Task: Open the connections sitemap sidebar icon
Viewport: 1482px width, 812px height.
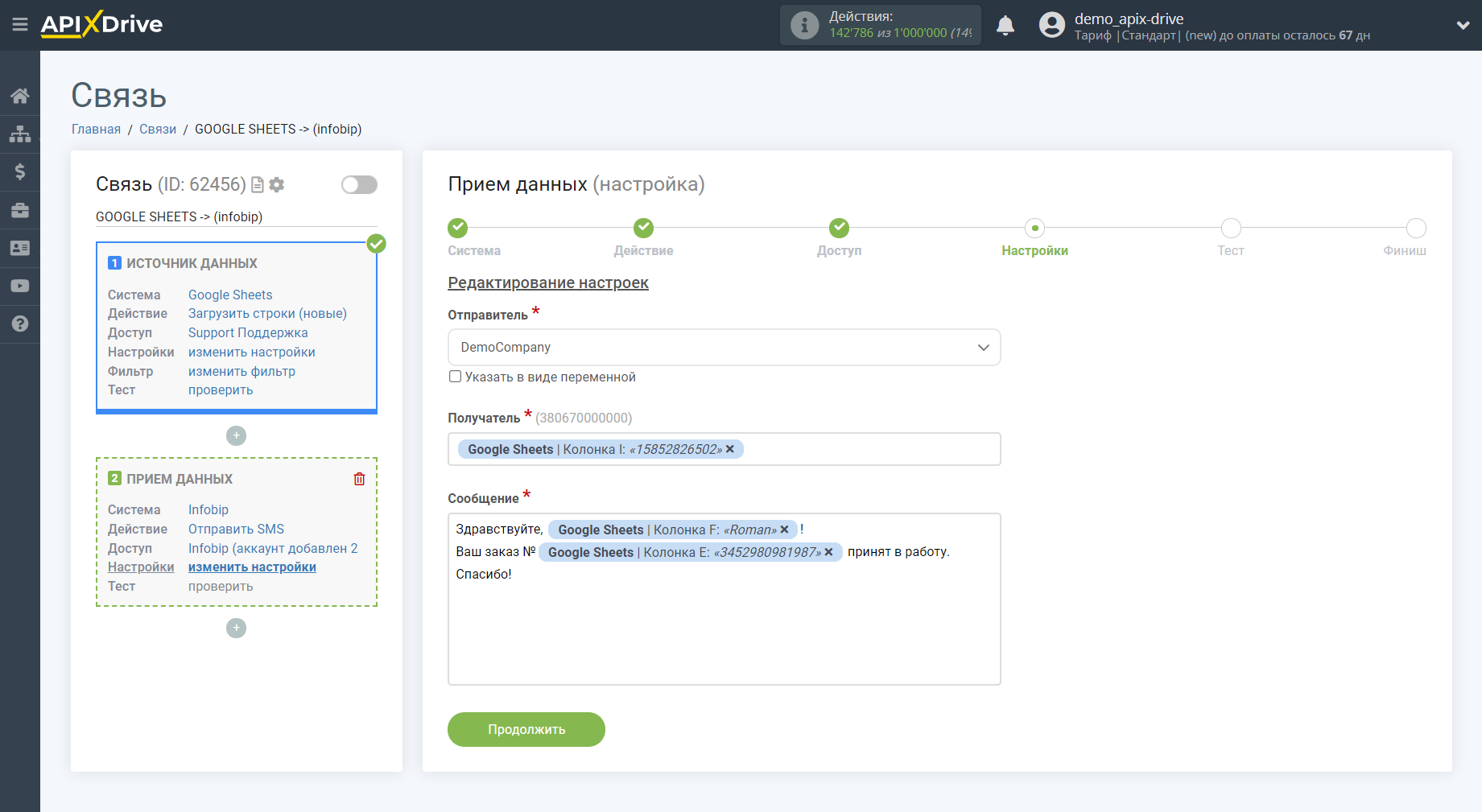Action: point(20,134)
